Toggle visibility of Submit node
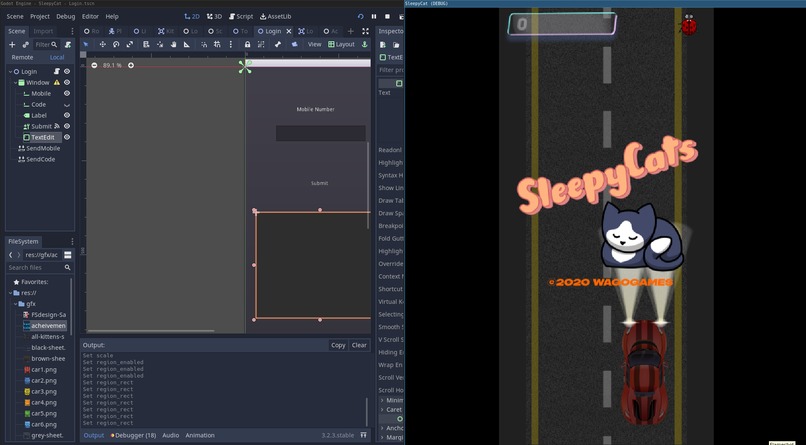The image size is (806, 445). tap(67, 126)
